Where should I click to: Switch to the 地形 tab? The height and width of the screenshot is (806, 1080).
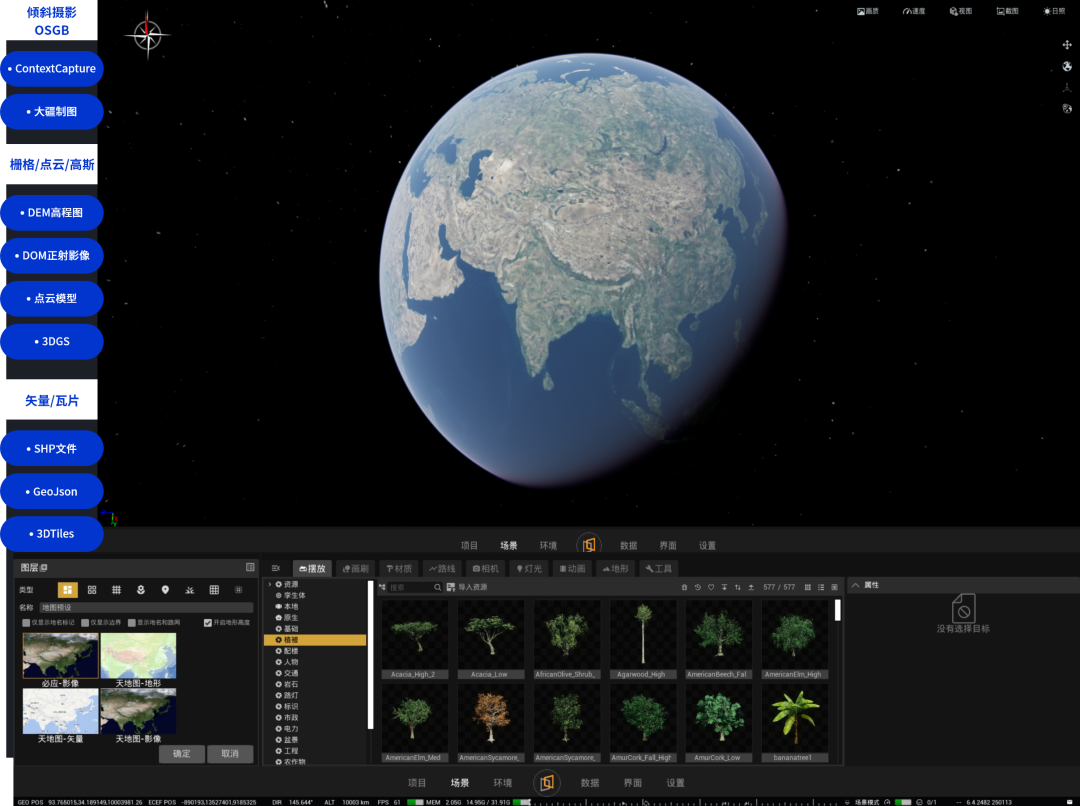(x=616, y=568)
